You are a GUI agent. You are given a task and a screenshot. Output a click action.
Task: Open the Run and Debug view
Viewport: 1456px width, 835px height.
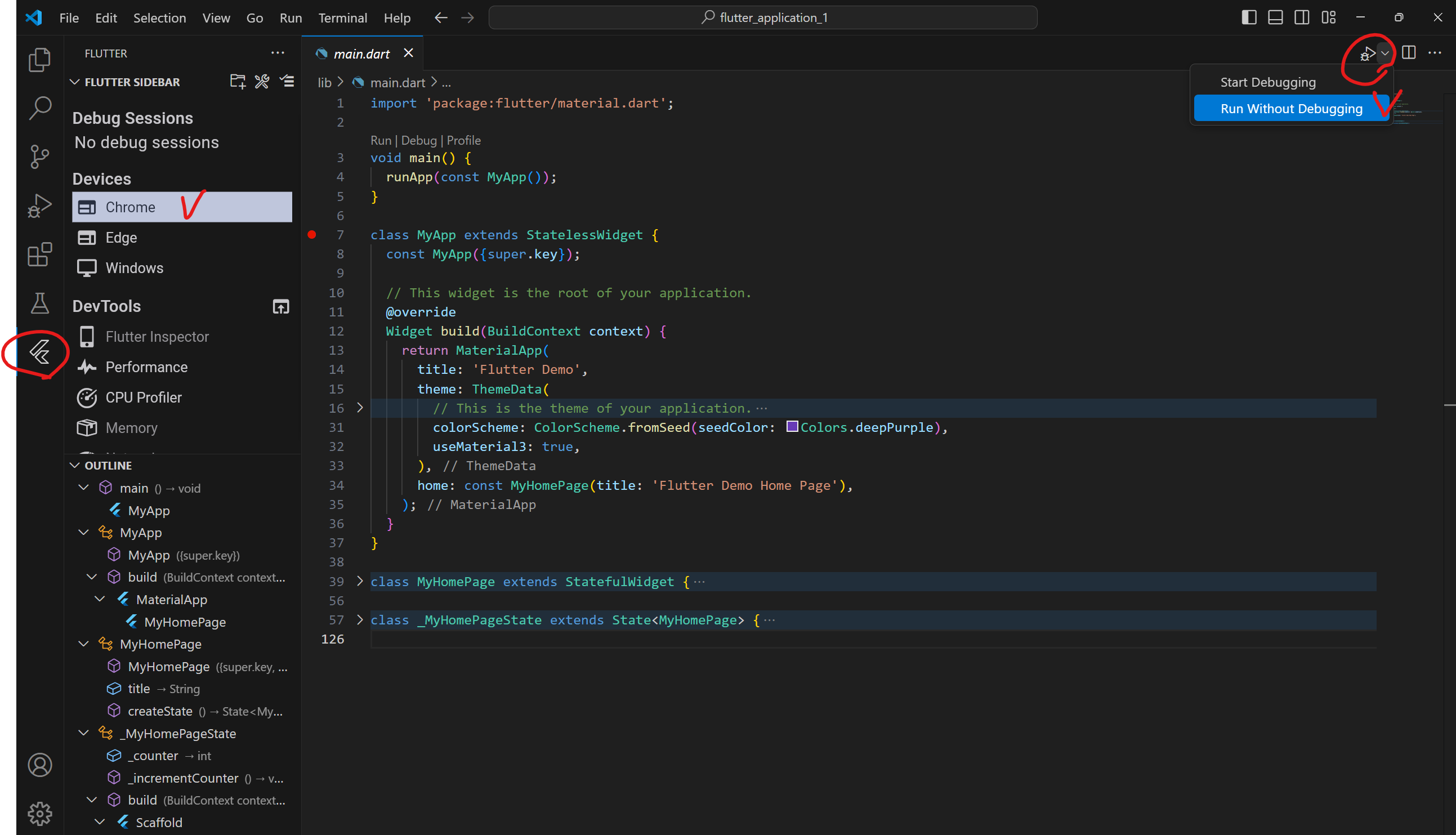click(39, 206)
